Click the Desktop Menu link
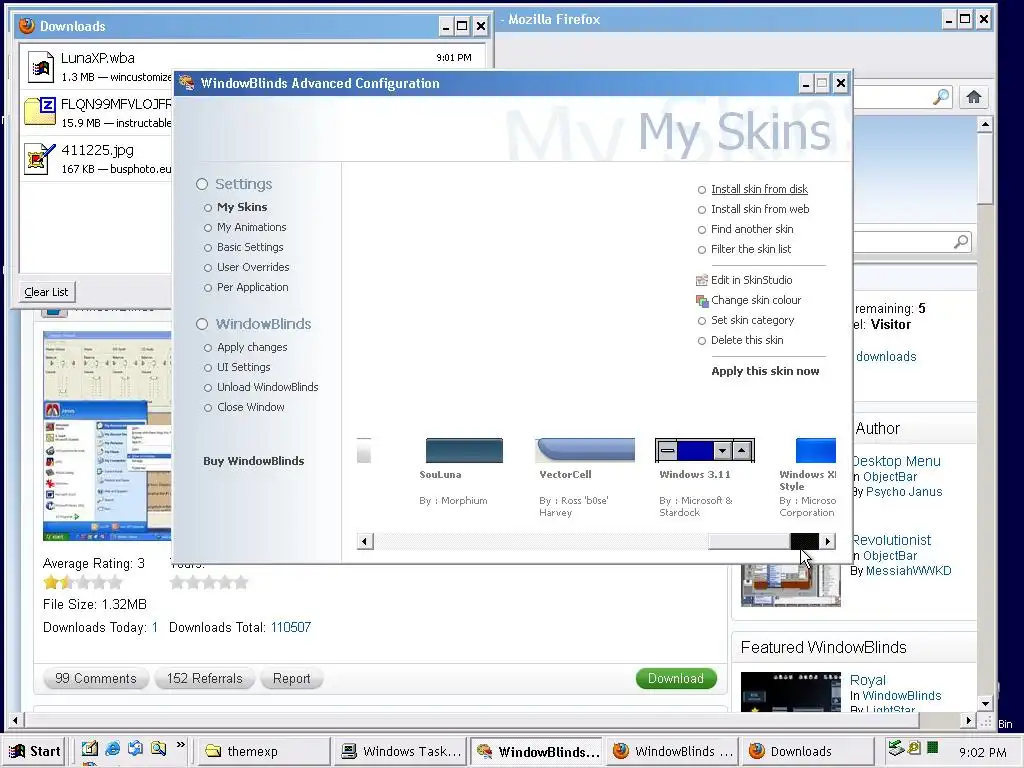 (x=896, y=461)
